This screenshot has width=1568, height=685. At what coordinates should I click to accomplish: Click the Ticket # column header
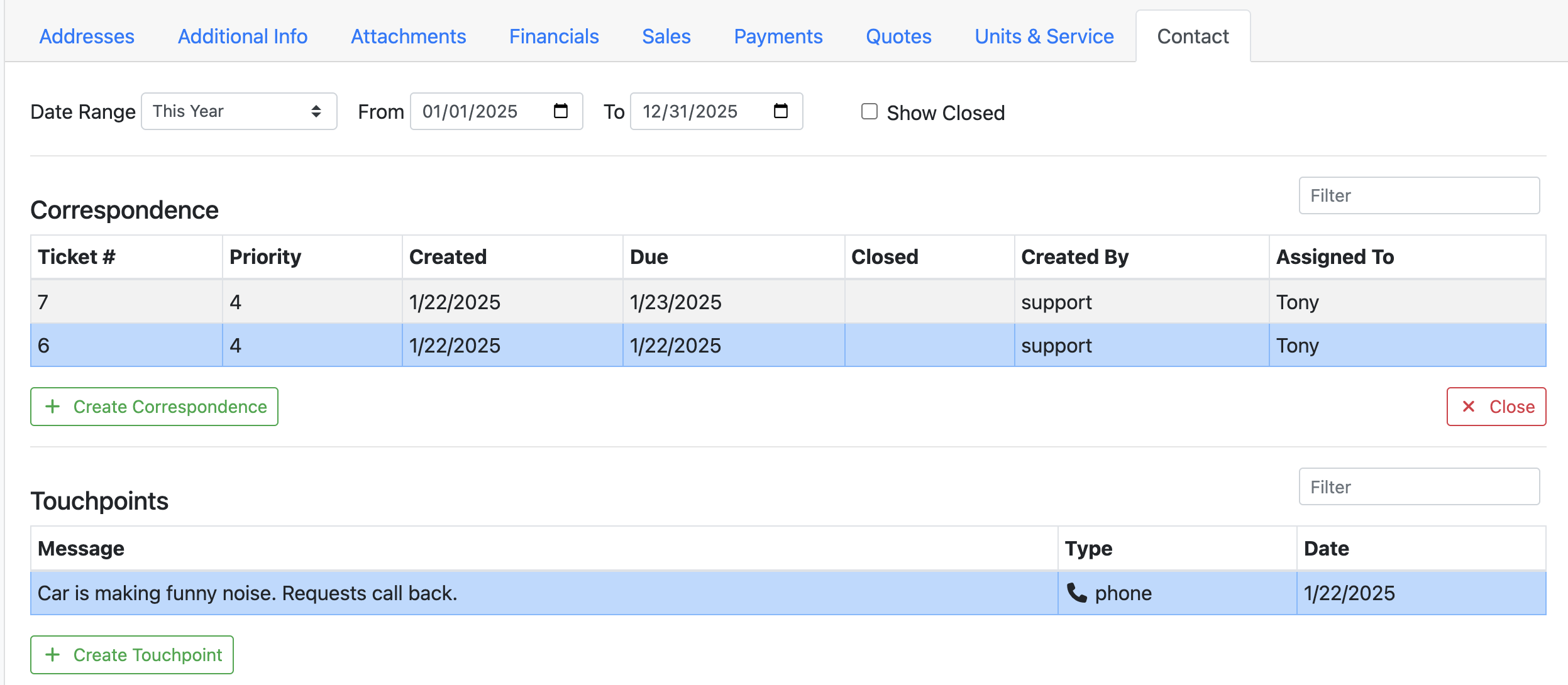(x=77, y=256)
